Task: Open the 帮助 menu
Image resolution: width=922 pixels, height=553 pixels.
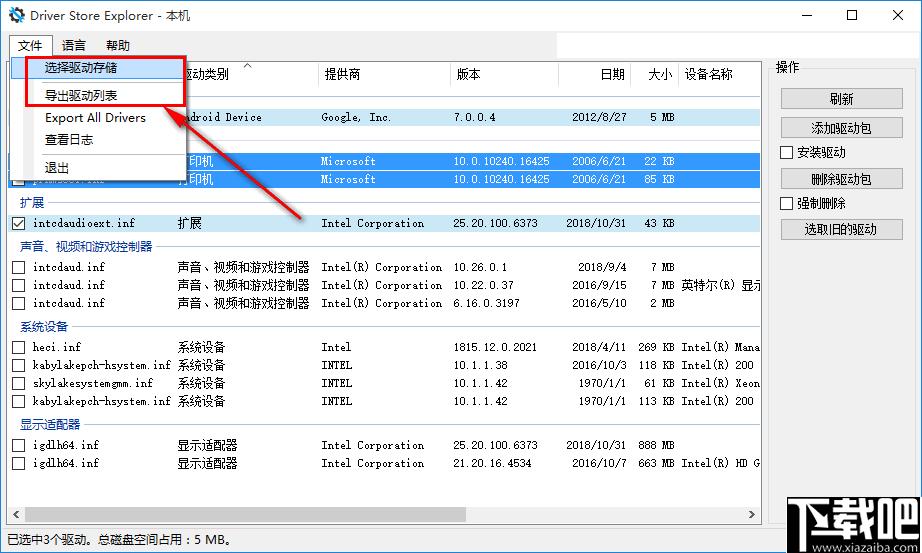Action: point(118,45)
